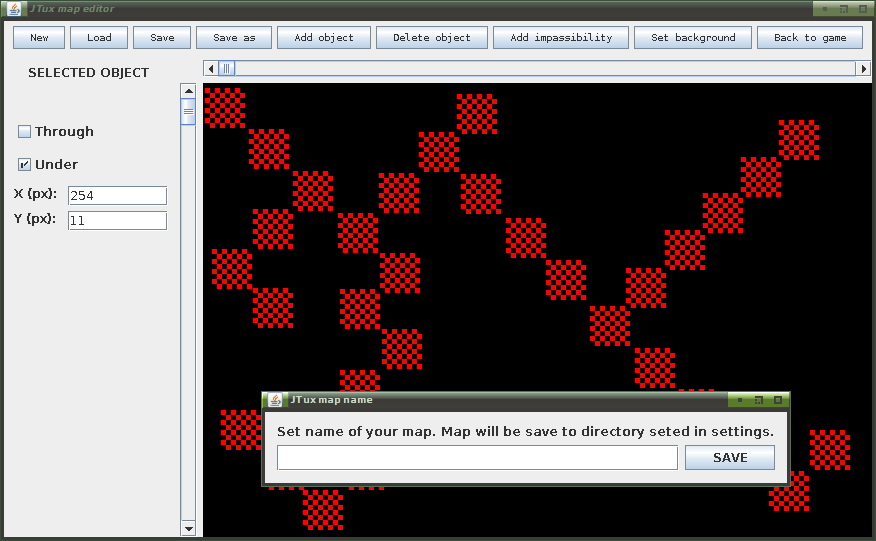Minimize the JTux map name dialog

tap(740, 400)
